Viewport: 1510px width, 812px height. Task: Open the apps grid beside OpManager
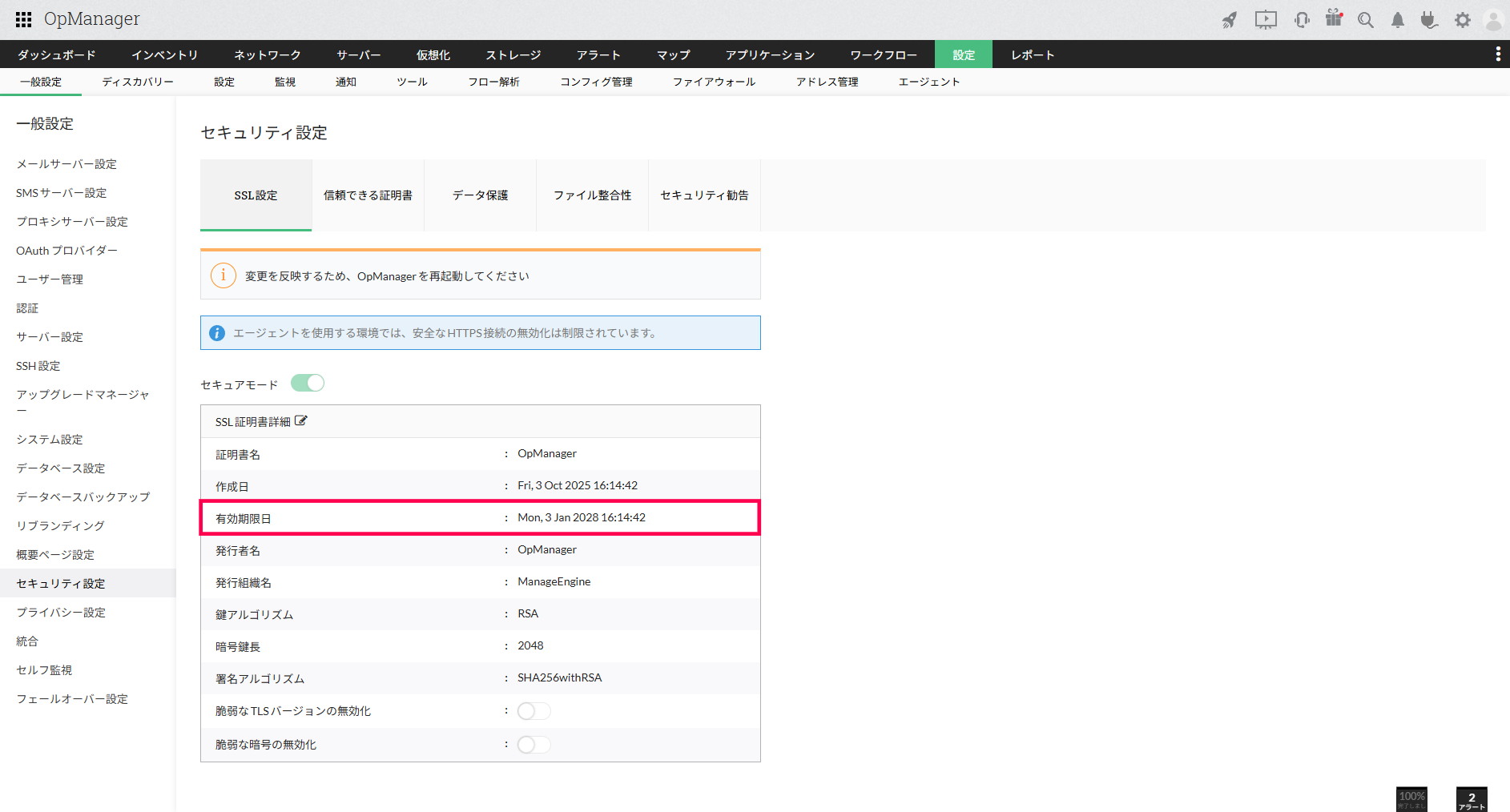[x=23, y=19]
